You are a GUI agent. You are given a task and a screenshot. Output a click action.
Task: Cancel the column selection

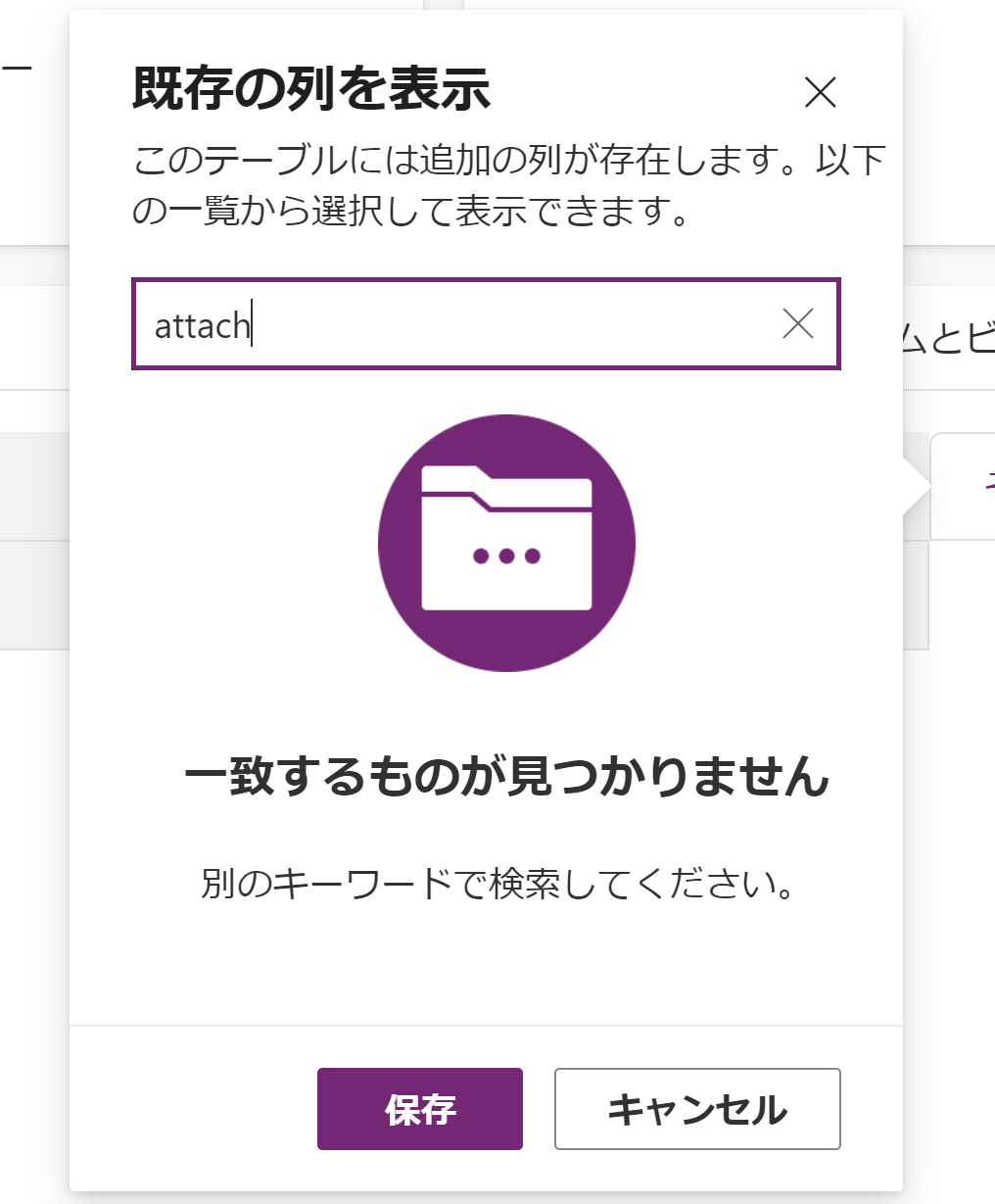coord(697,1109)
